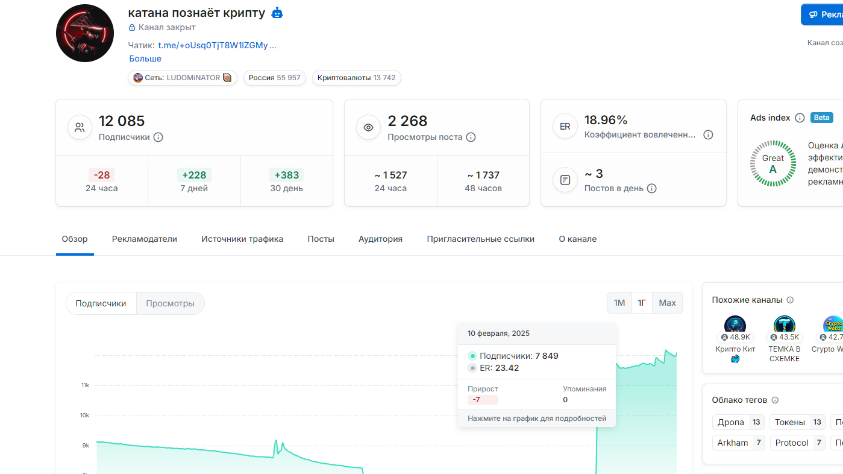Click the channel avatar image
The width and height of the screenshot is (843, 474).
coord(85,33)
